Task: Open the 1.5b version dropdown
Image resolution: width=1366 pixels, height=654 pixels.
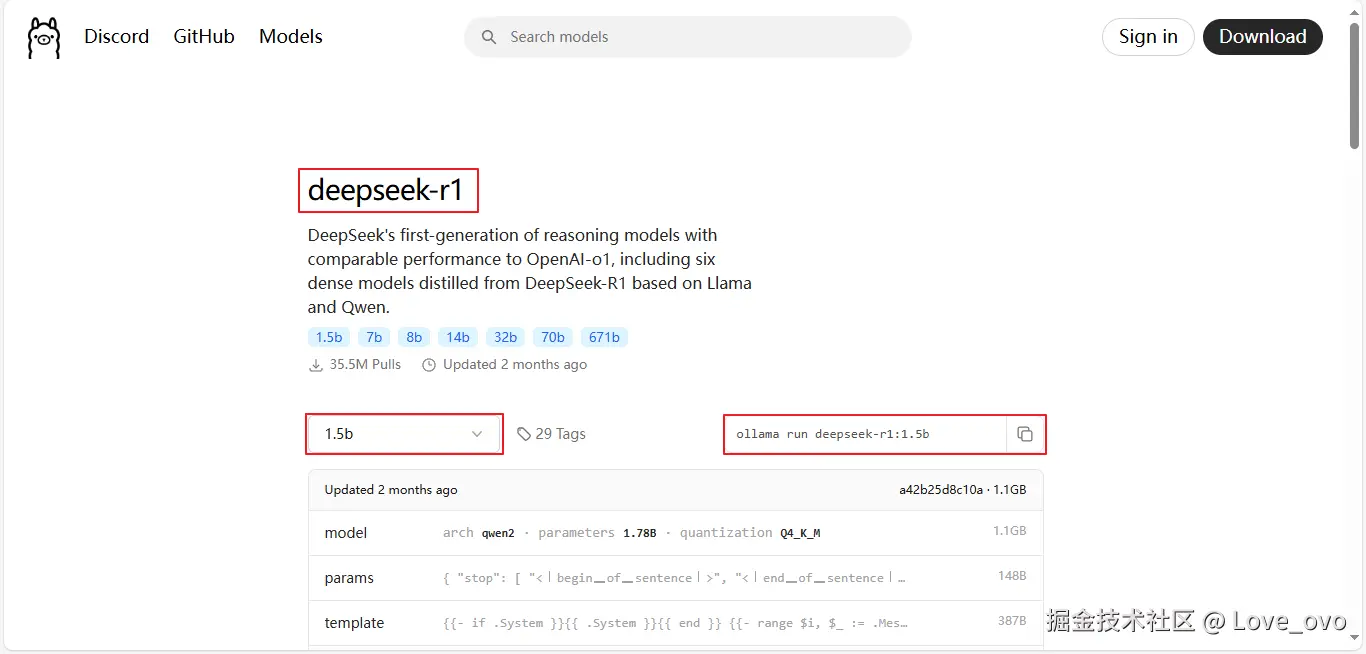Action: click(x=404, y=434)
